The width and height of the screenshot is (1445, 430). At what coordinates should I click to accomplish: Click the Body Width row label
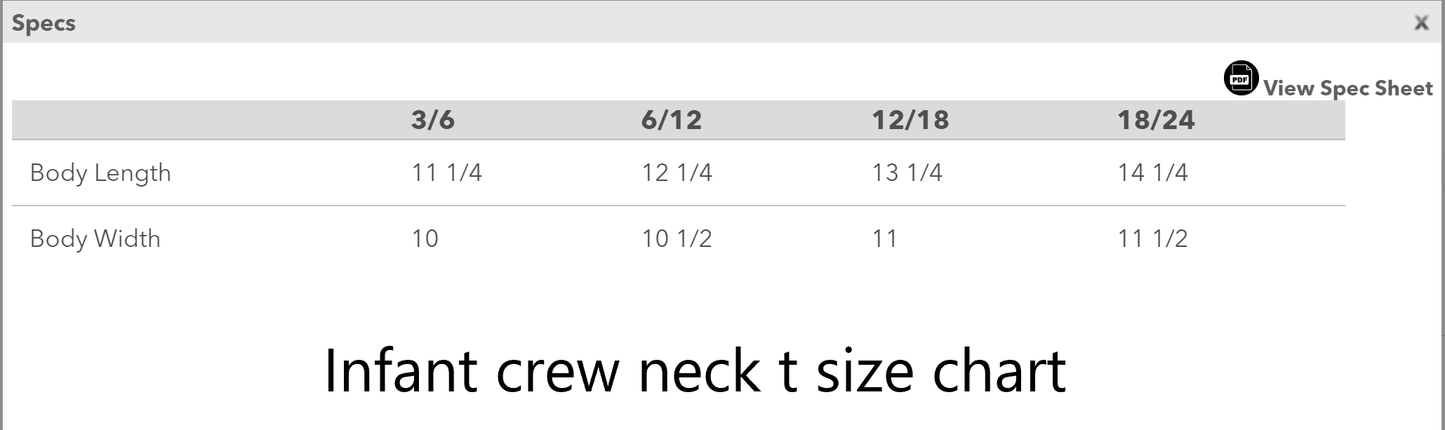95,239
